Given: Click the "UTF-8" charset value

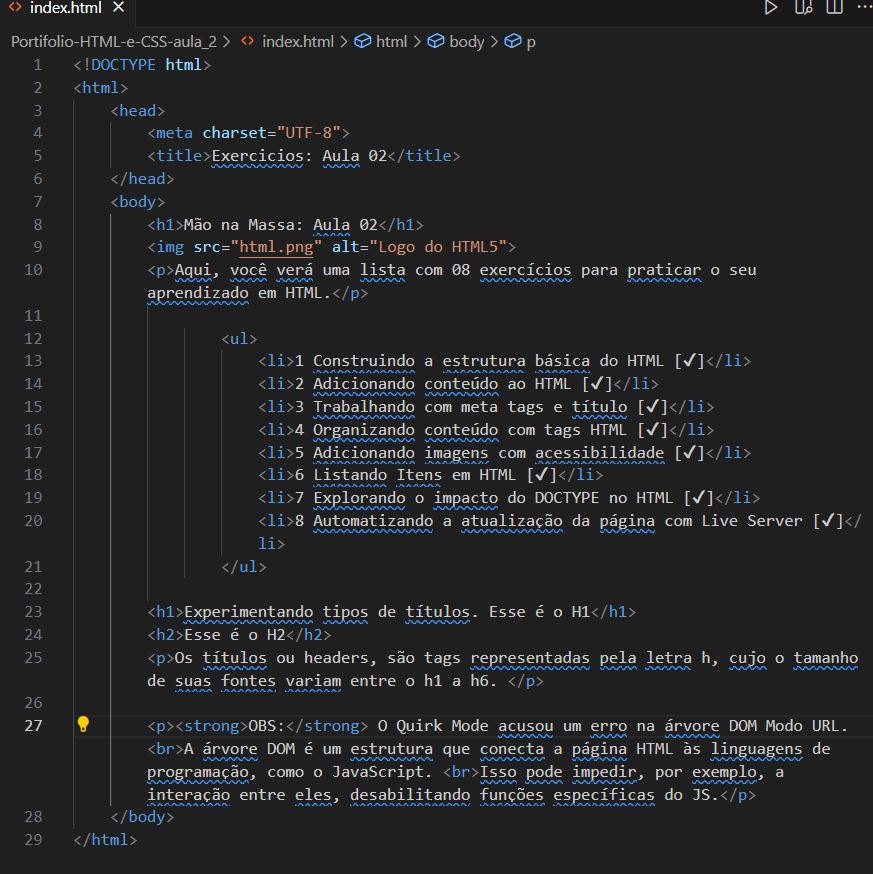Looking at the screenshot, I should point(309,133).
